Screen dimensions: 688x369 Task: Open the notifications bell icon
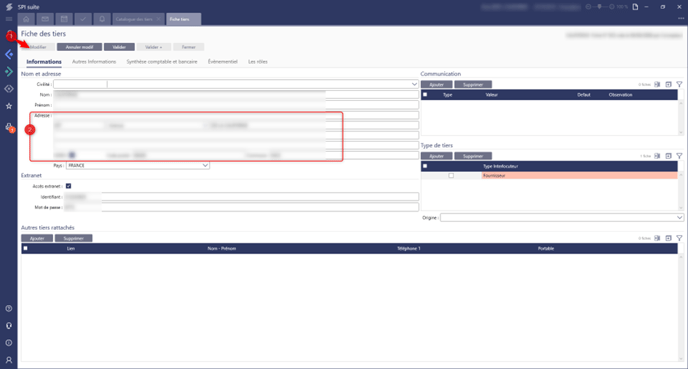pos(102,19)
